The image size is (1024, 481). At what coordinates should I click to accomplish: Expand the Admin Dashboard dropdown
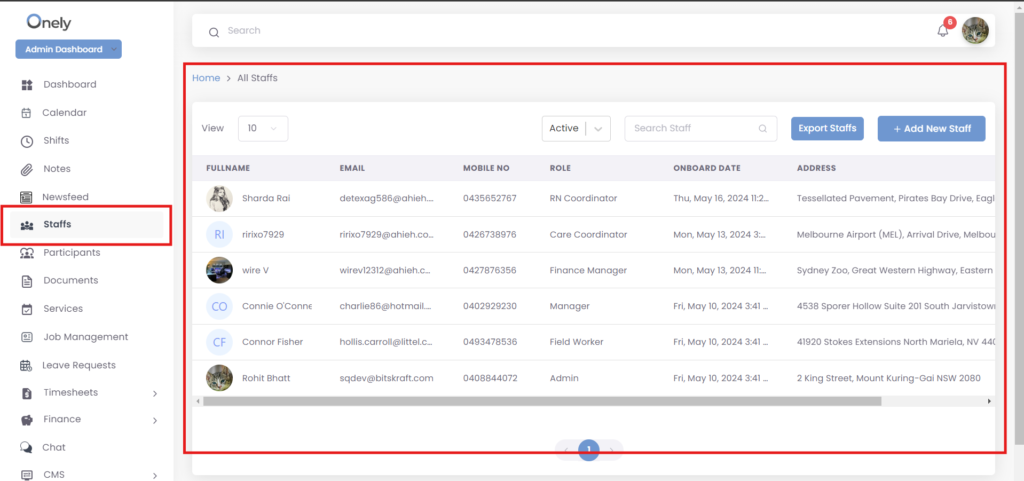pos(68,49)
